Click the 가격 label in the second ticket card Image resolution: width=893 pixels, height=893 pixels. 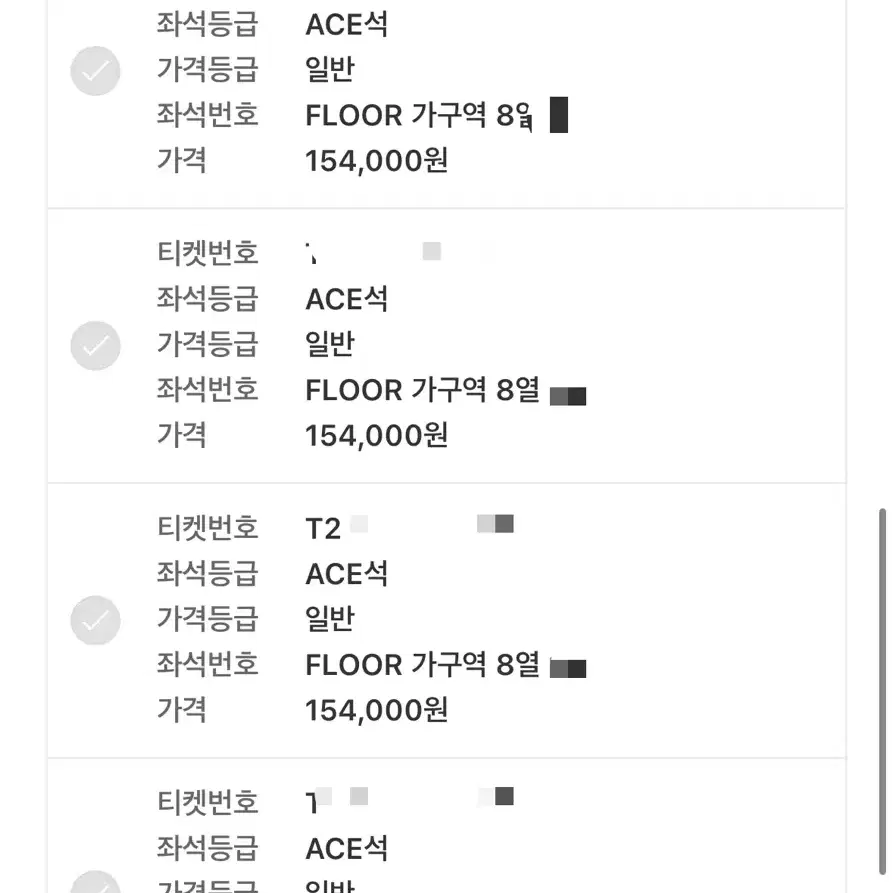point(182,435)
